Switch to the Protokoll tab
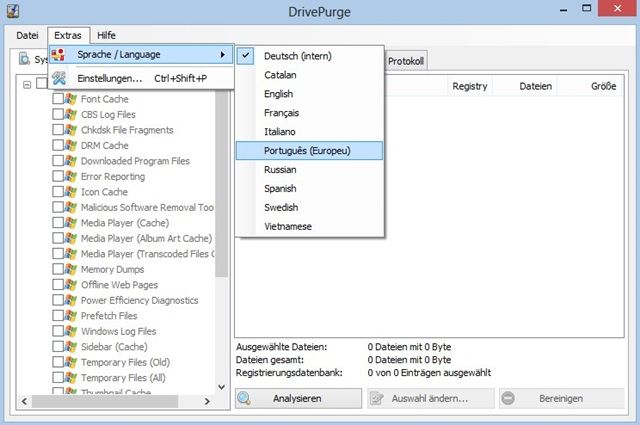The width and height of the screenshot is (640, 425). tap(406, 61)
